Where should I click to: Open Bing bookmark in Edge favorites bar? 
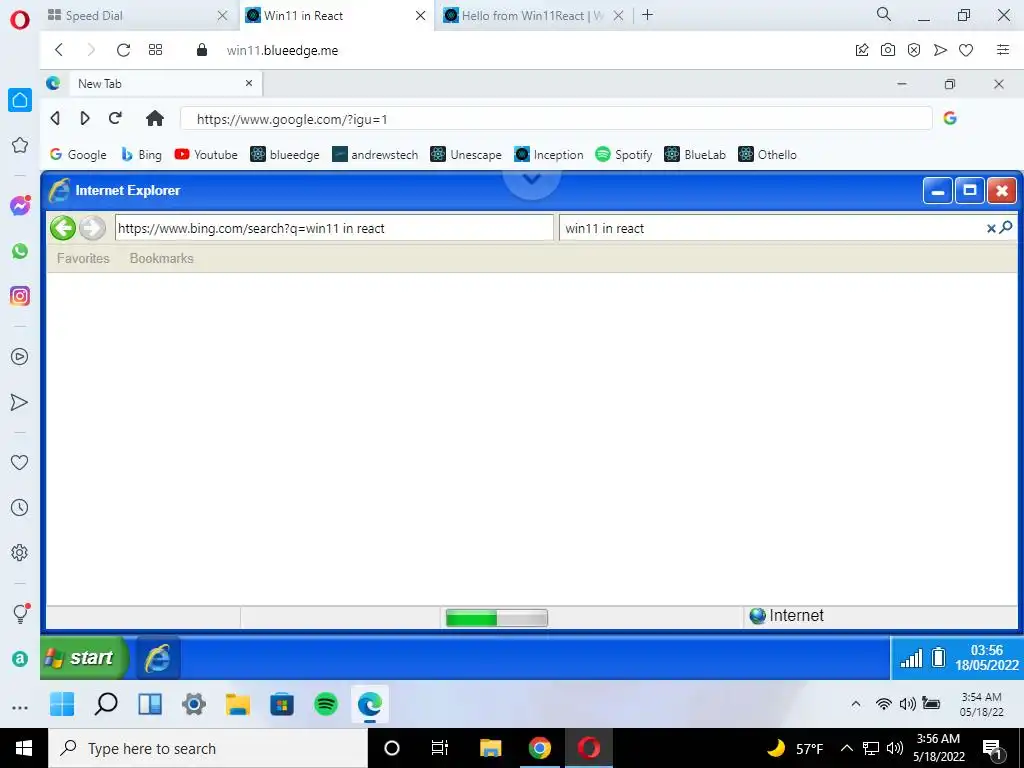[x=141, y=155]
